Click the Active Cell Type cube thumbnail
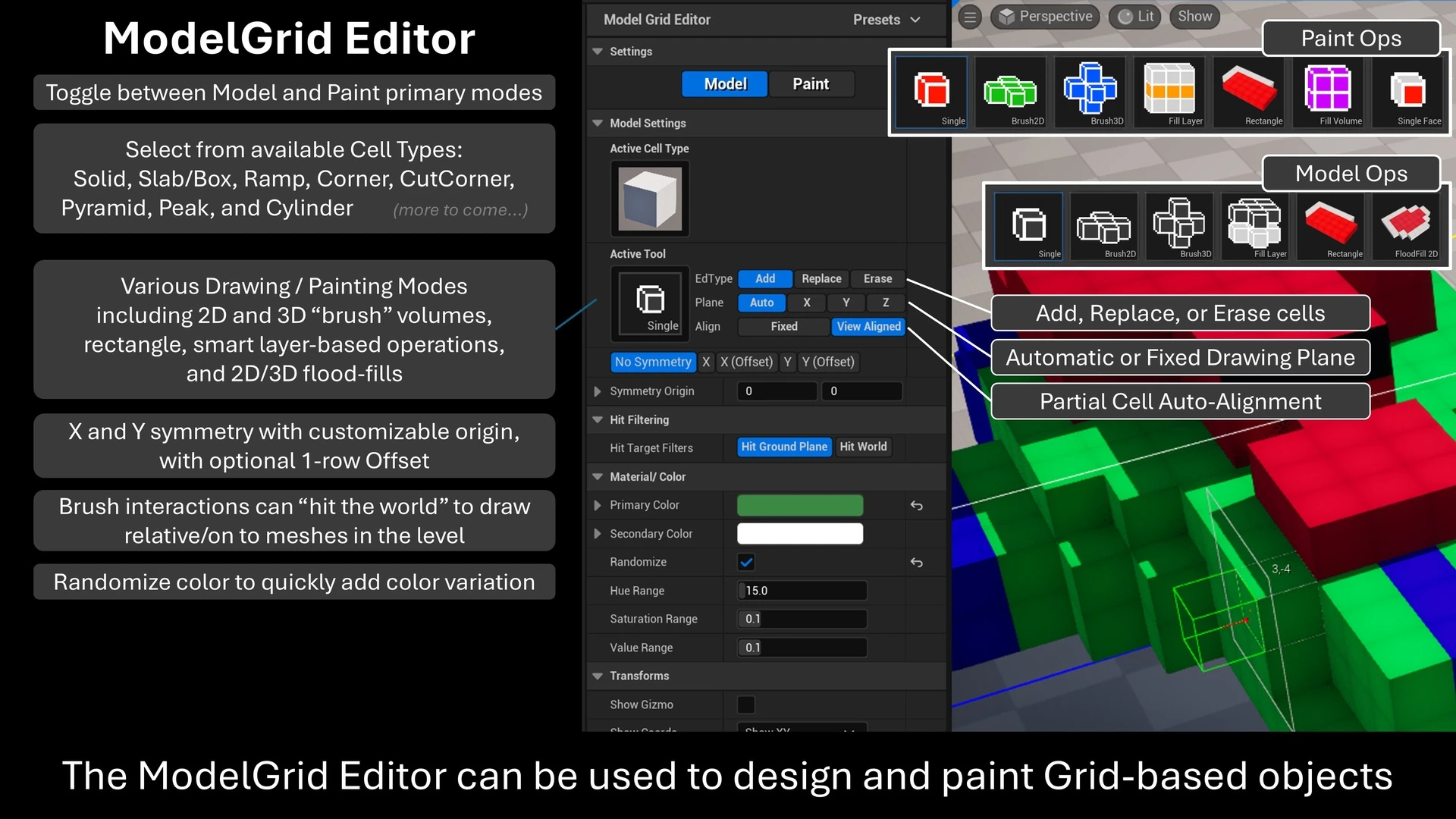Screen dimensions: 1456x819 [x=650, y=198]
